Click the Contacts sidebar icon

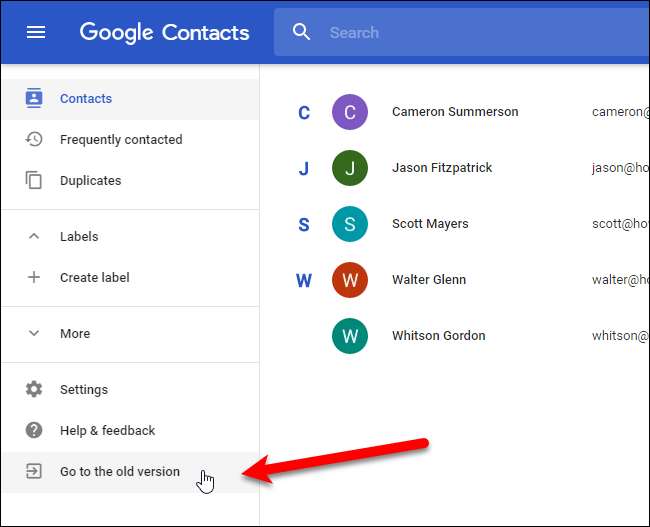34,98
